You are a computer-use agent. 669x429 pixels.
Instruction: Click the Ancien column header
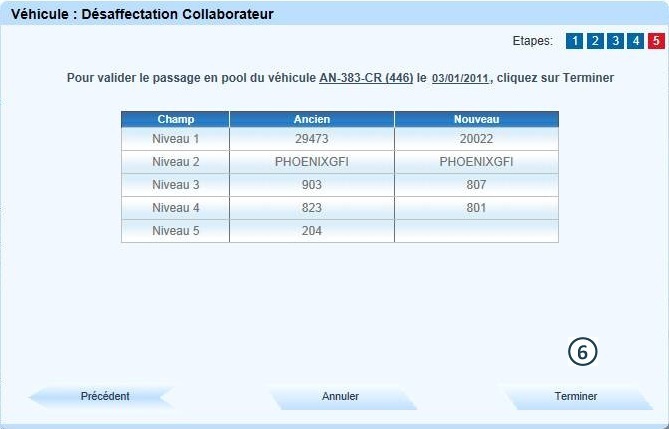[x=312, y=119]
